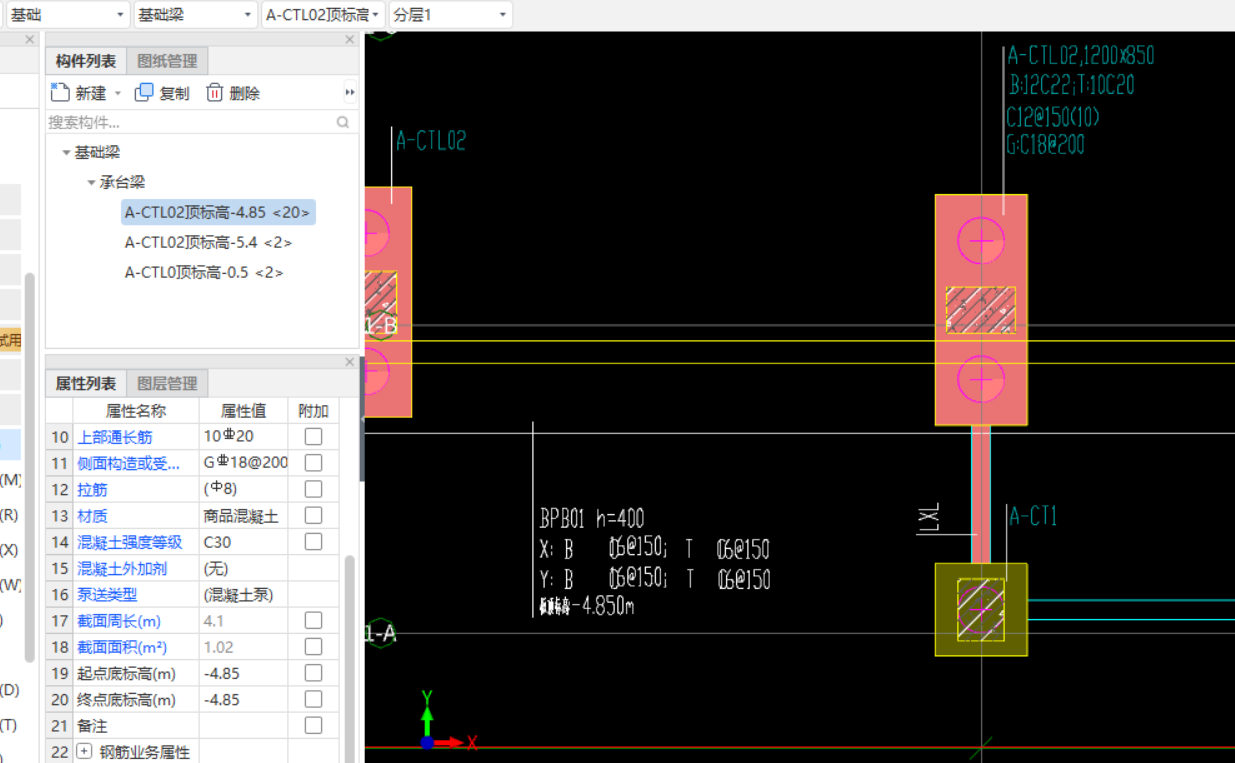This screenshot has width=1235, height=763.
Task: Tick the 附加 checkbox for 备注
Action: point(313,725)
